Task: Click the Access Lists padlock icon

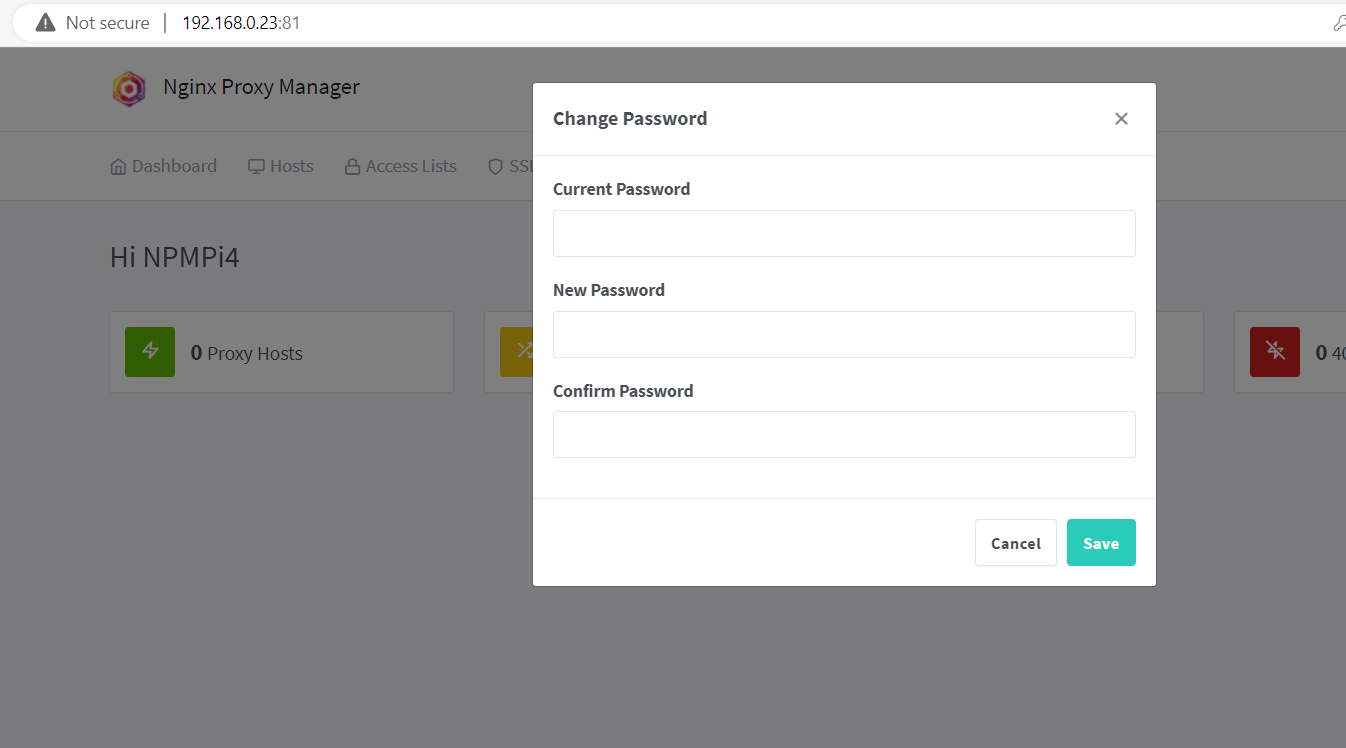Action: pos(352,165)
